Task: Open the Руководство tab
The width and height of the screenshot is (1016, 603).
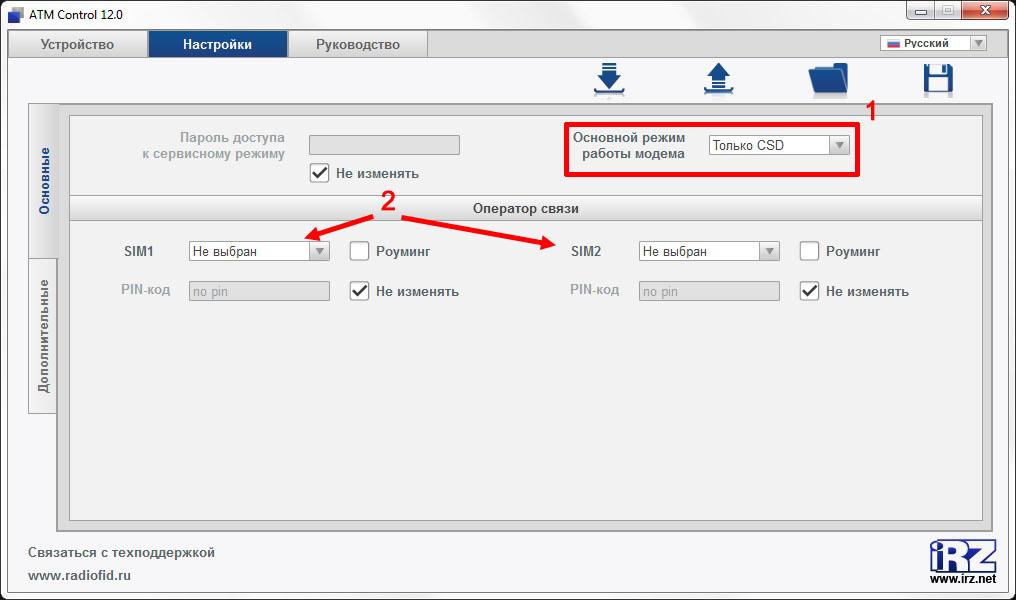Action: tap(357, 44)
